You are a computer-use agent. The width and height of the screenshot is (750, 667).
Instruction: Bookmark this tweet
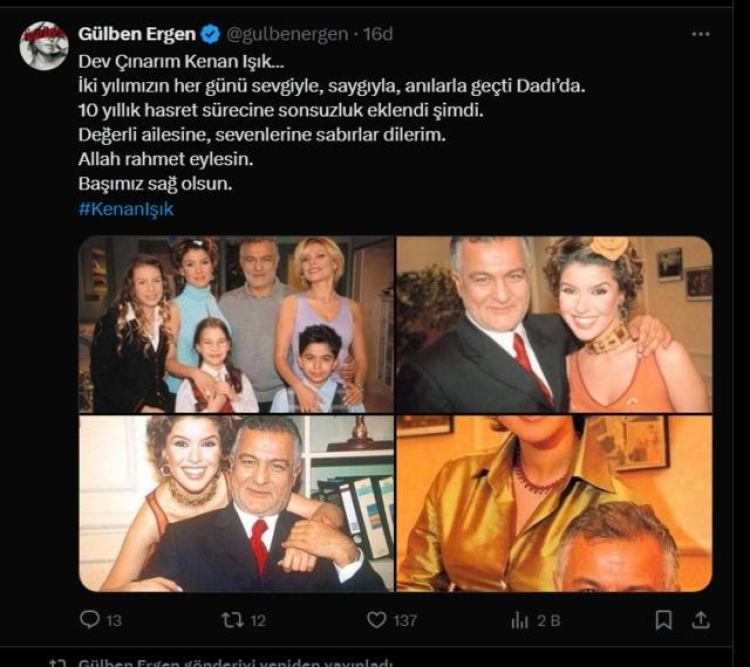tap(663, 620)
